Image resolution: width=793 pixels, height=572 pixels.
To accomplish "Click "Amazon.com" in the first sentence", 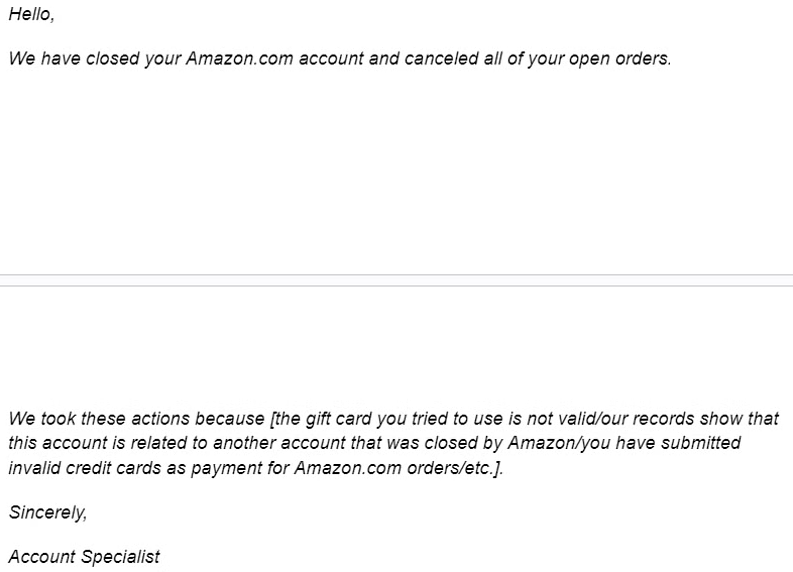I will (240, 59).
